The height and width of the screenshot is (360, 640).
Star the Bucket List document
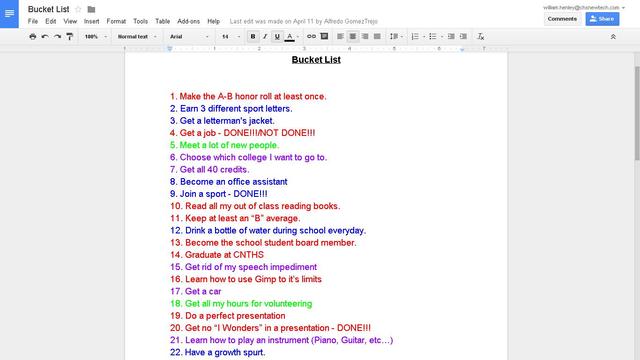pos(78,9)
